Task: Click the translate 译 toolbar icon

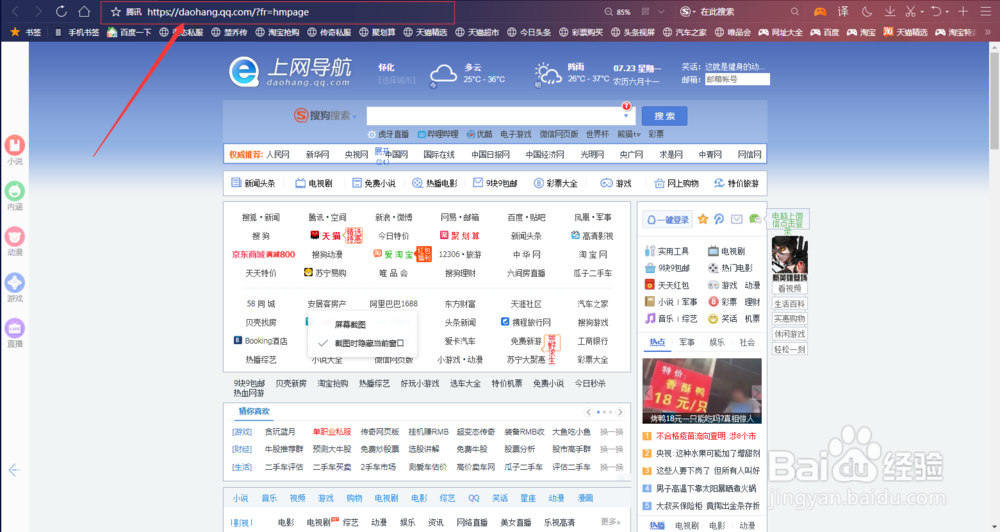Action: pyautogui.click(x=843, y=11)
